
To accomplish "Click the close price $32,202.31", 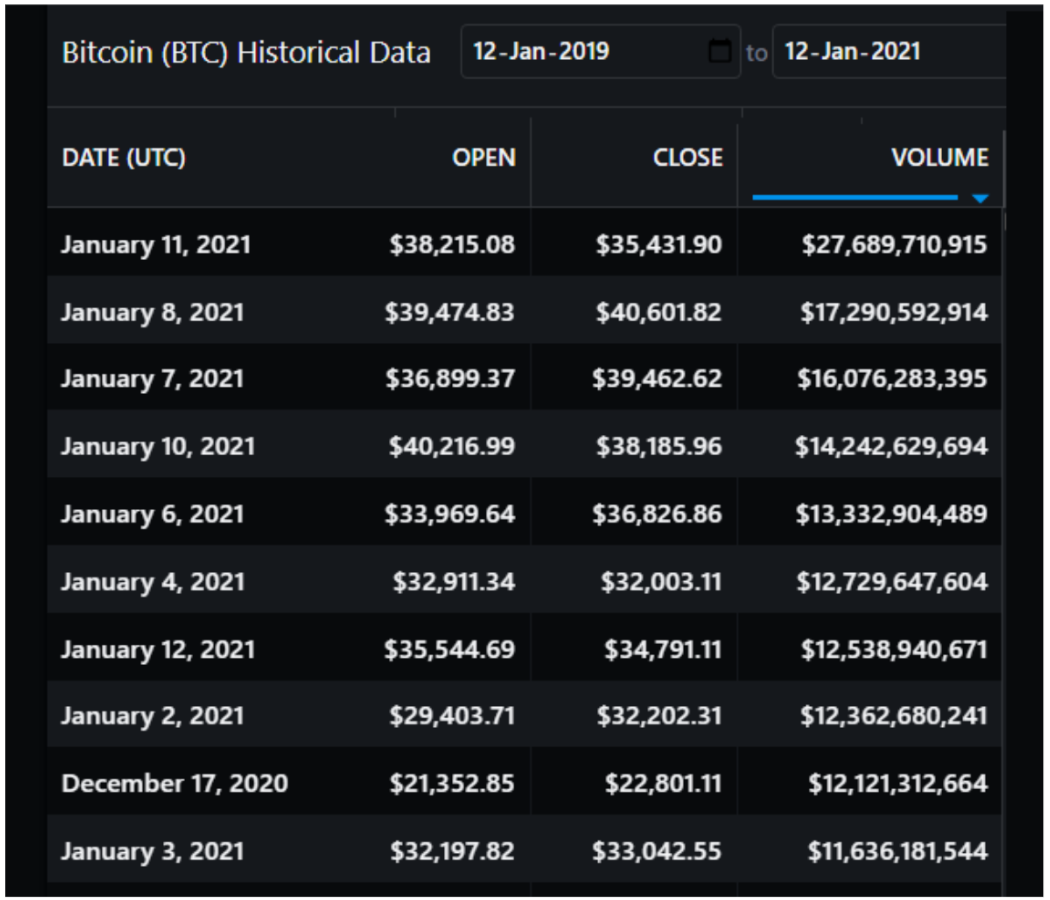I will (660, 716).
